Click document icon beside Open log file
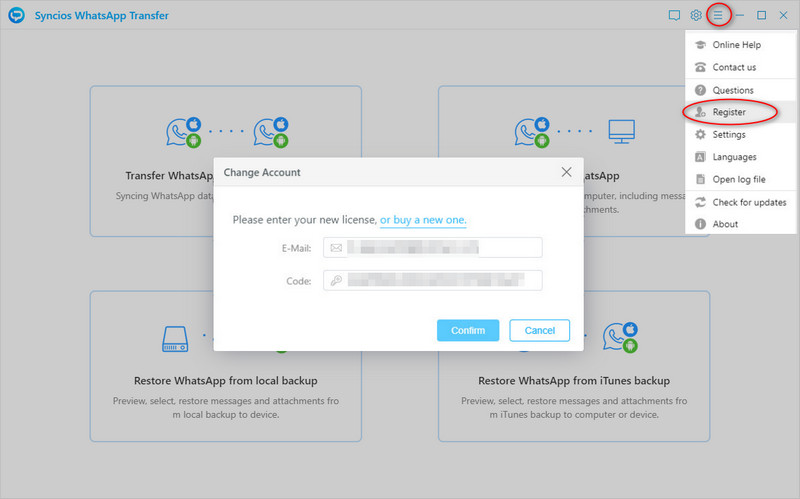This screenshot has width=800, height=499. (701, 180)
